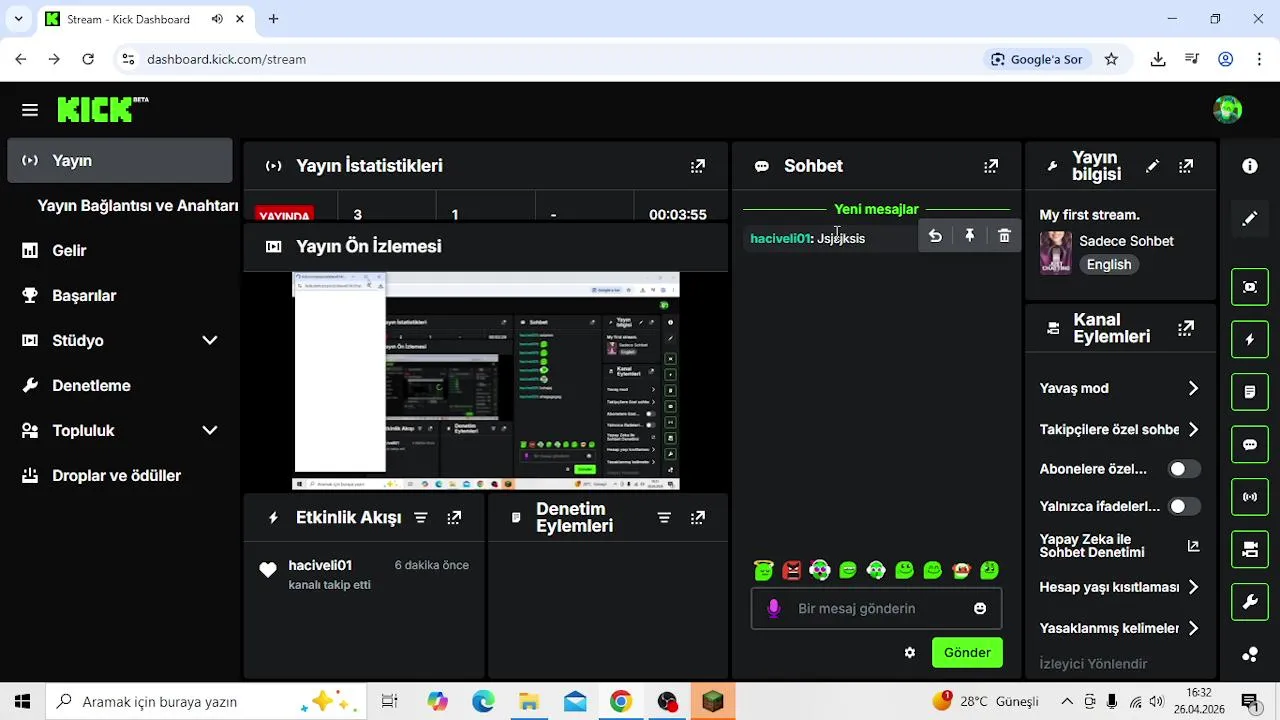Open Yasaklanmış kelimeler options arrow
This screenshot has height=720, width=1280.
tap(1193, 628)
